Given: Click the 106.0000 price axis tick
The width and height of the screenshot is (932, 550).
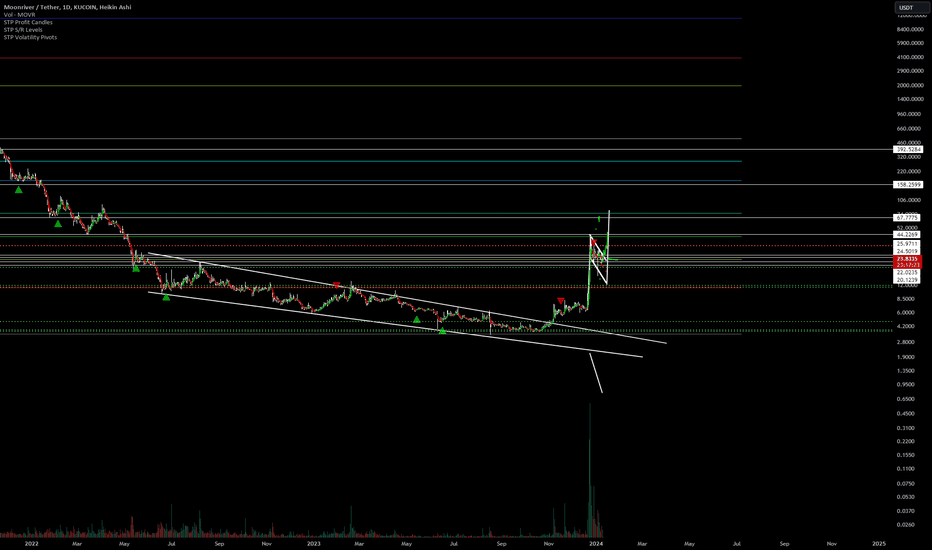Looking at the screenshot, I should (910, 200).
